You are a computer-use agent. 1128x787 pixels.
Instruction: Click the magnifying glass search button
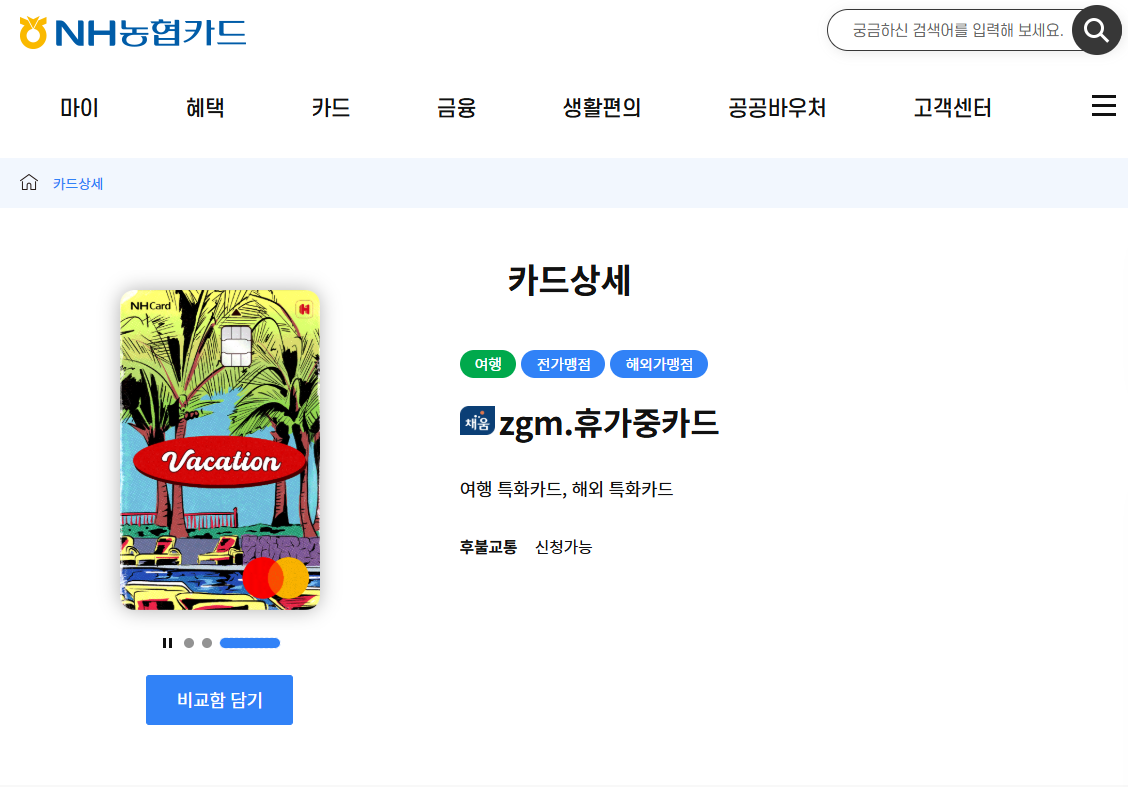(x=1096, y=30)
